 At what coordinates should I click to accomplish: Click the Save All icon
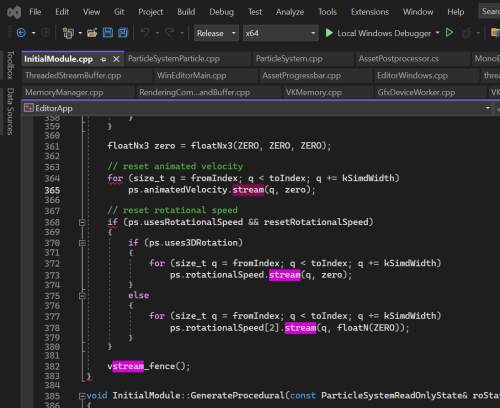123,33
